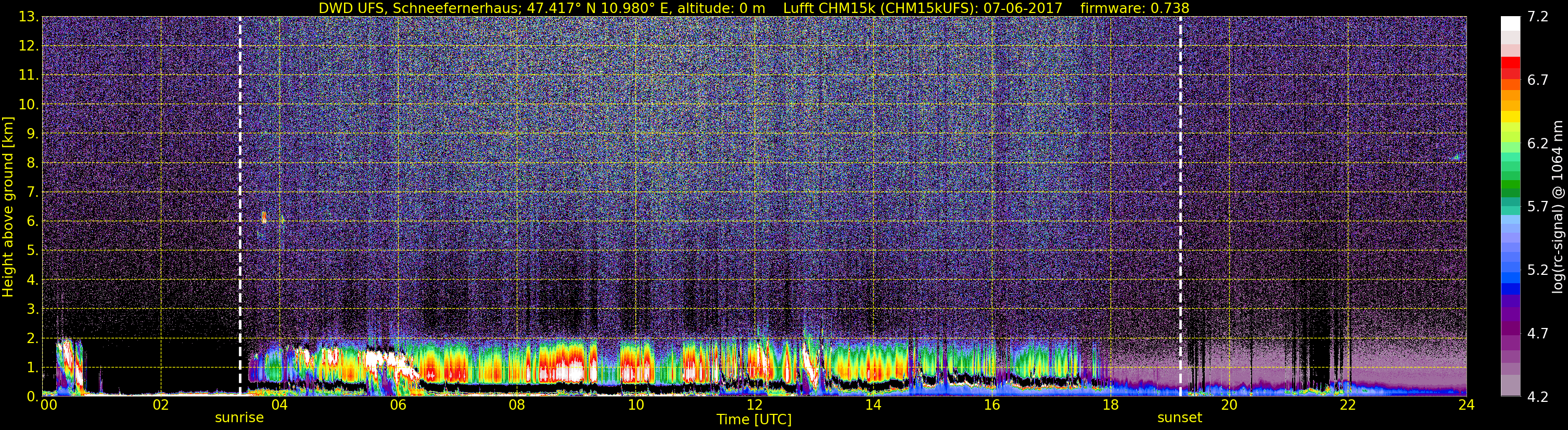Screen dimensions: 1568x430
Task: Click the colorbar value '7.2'
Action: tap(1538, 17)
